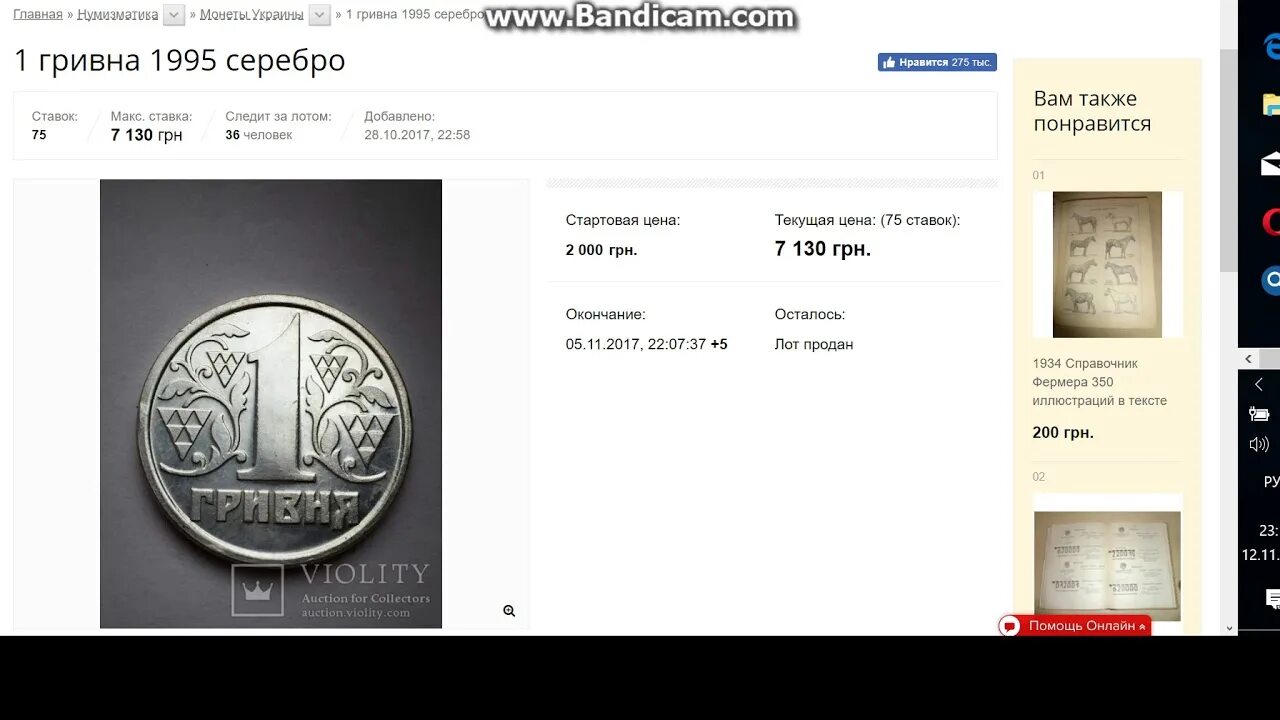
Task: Expand the Монеты Украины breadcrumb dropdown
Action: [x=320, y=15]
